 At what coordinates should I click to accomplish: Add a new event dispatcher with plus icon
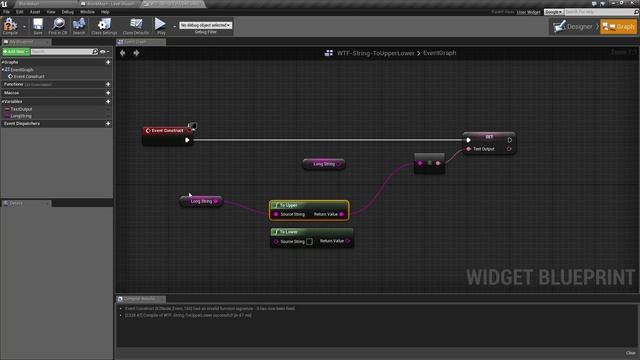[x=108, y=123]
